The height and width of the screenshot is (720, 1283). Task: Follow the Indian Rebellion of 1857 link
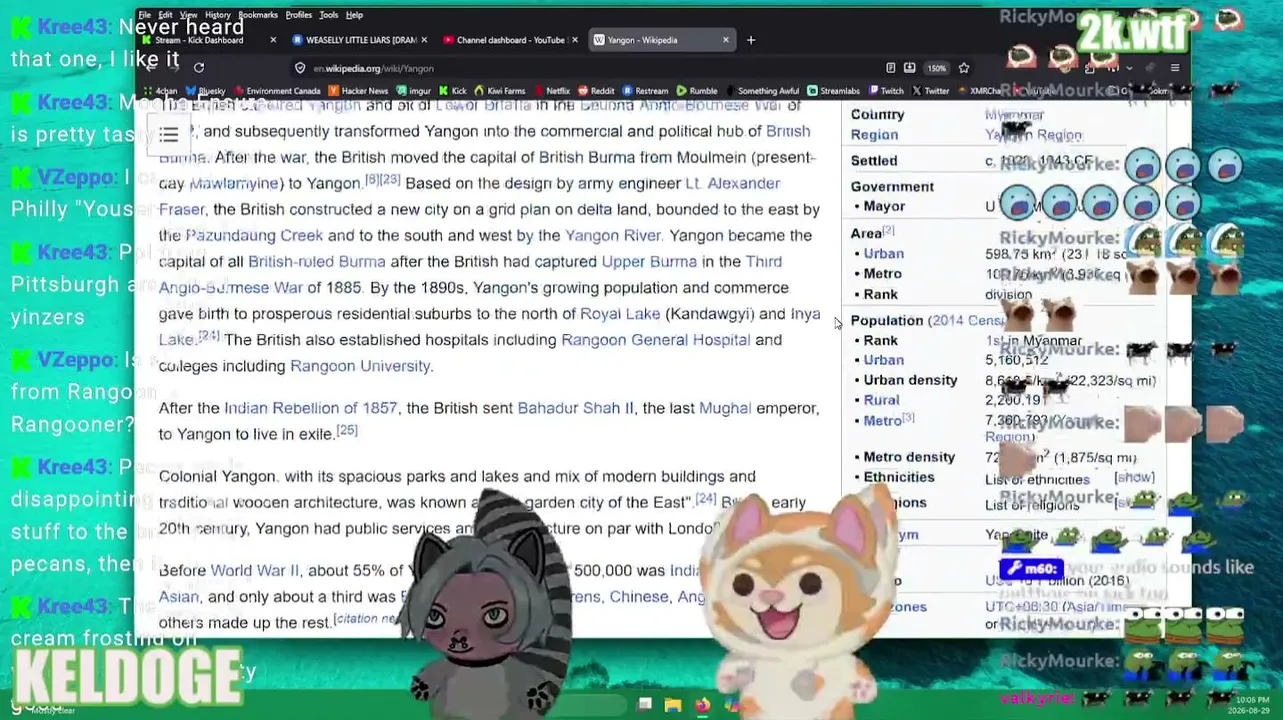tap(310, 408)
